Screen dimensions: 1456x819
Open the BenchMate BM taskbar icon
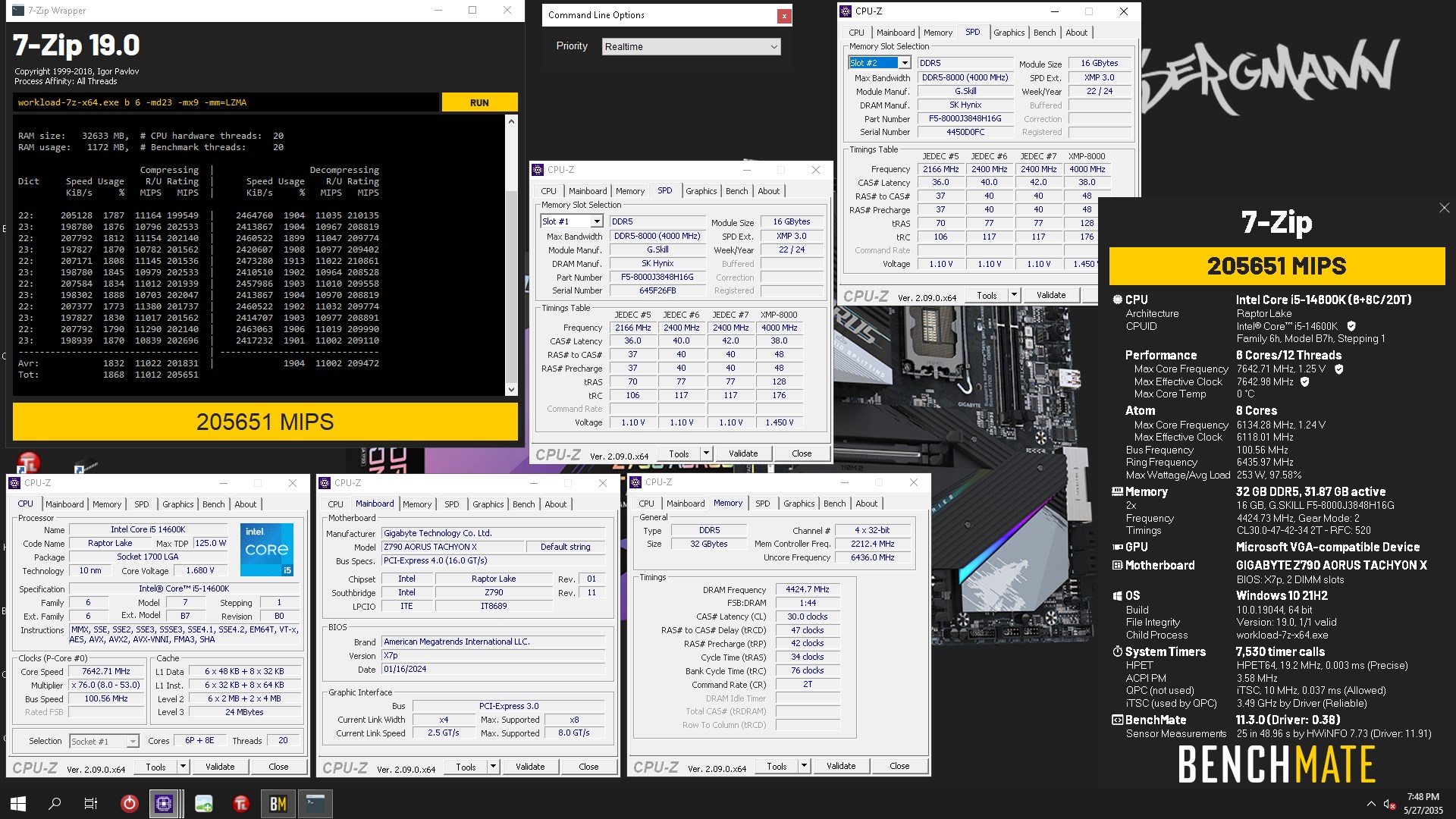[278, 803]
